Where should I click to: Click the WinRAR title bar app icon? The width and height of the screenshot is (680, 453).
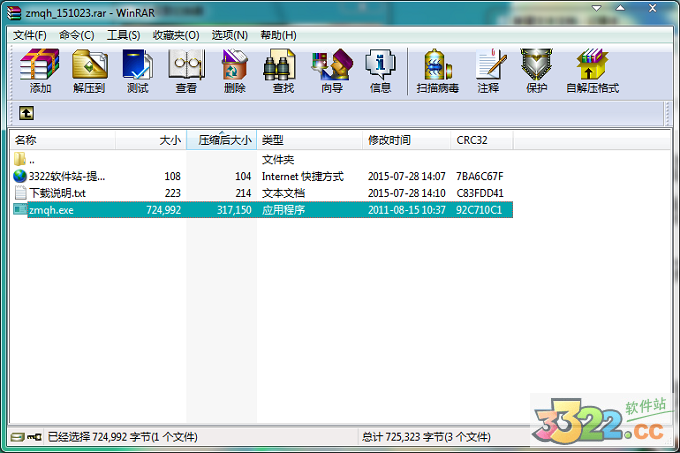click(x=14, y=13)
